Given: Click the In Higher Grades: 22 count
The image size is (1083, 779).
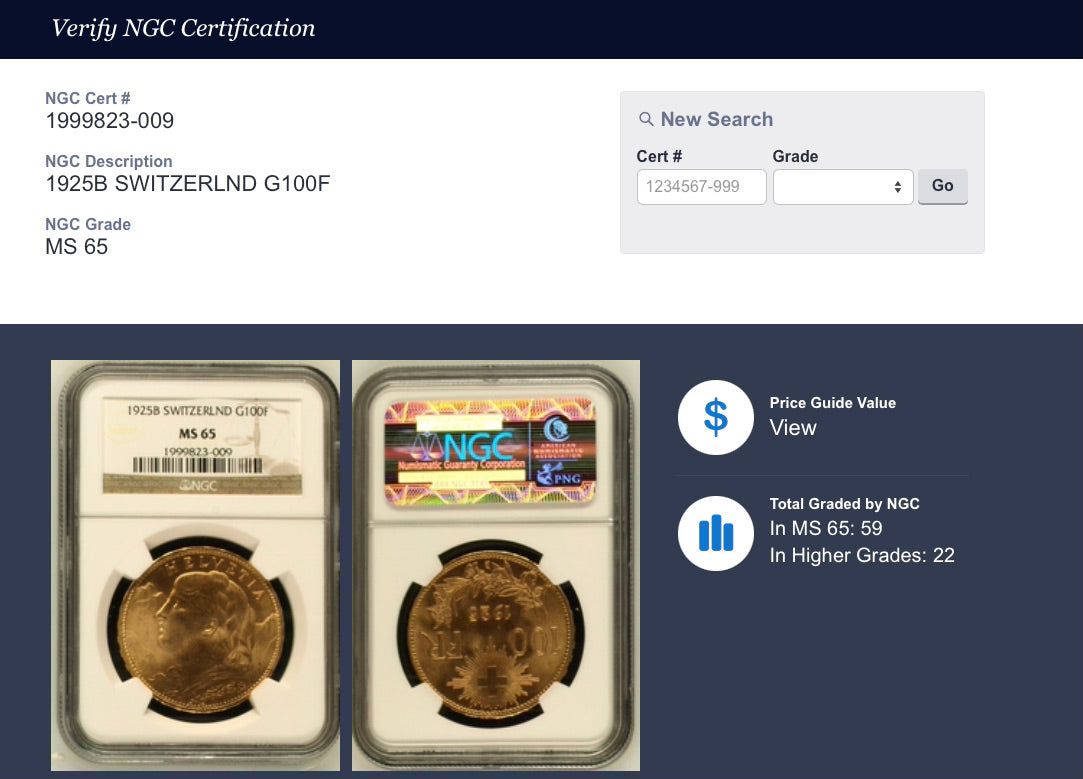Looking at the screenshot, I should point(862,555).
